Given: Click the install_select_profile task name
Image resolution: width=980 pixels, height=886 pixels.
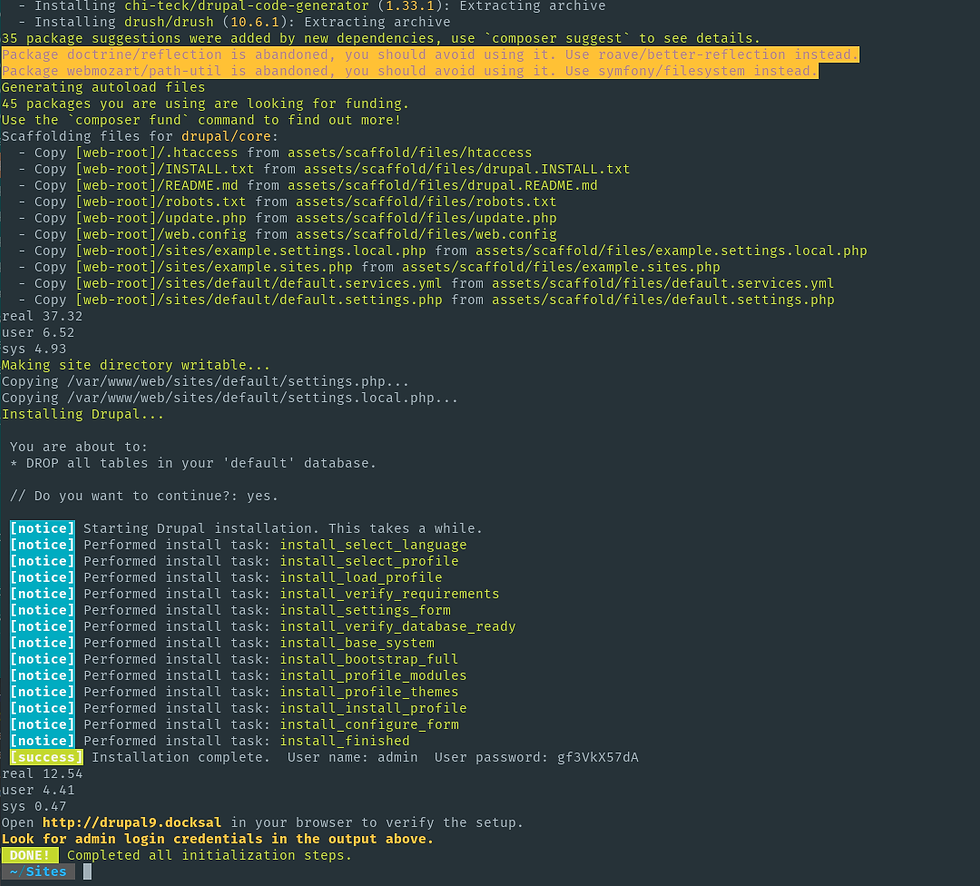Looking at the screenshot, I should [x=369, y=561].
